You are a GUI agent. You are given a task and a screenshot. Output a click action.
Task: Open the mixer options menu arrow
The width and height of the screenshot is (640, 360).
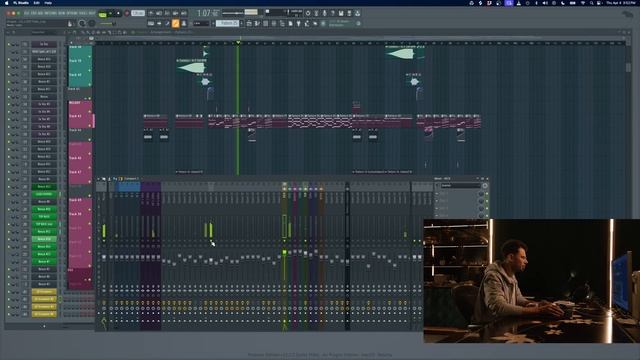(x=98, y=179)
